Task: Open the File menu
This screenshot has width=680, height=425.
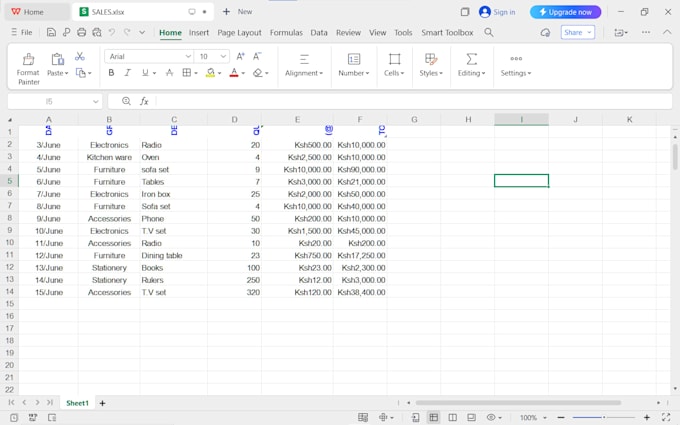Action: (x=22, y=32)
